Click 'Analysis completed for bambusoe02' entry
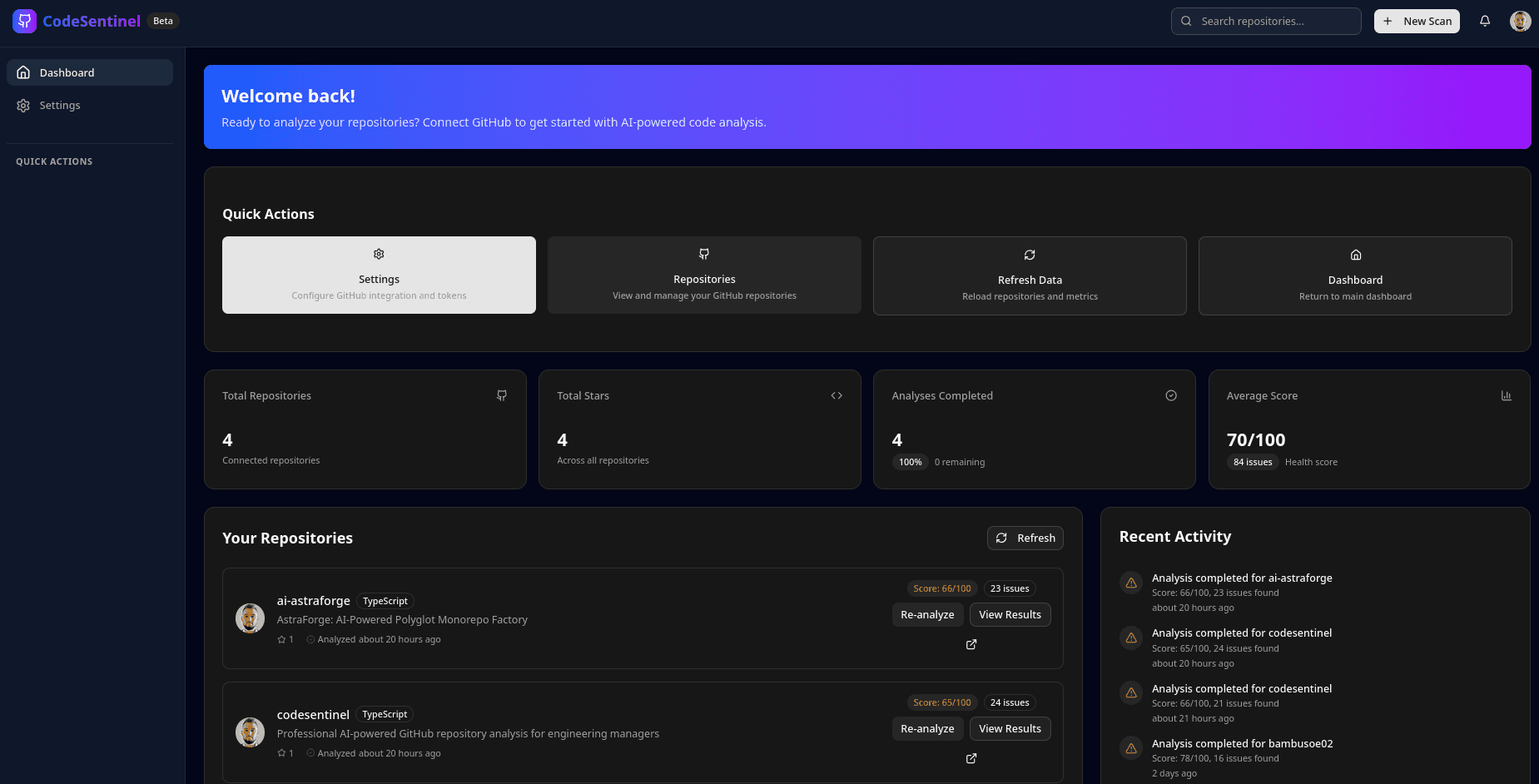Viewport: 1539px width, 784px height. click(1243, 743)
